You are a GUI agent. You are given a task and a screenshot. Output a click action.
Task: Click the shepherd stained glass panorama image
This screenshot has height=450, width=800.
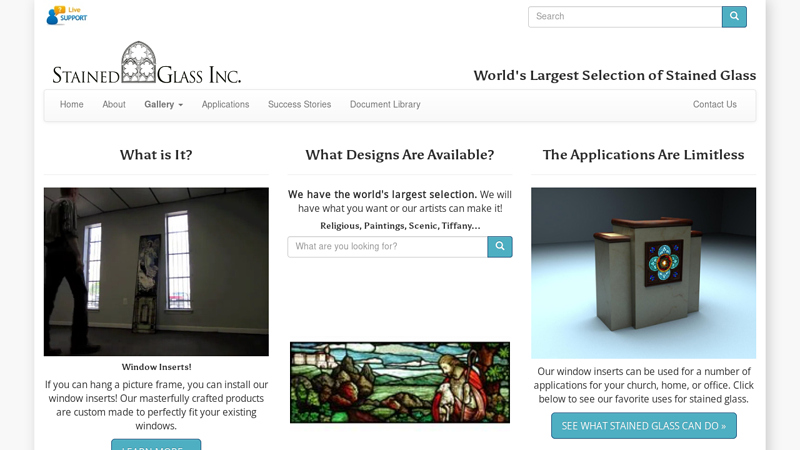[400, 383]
